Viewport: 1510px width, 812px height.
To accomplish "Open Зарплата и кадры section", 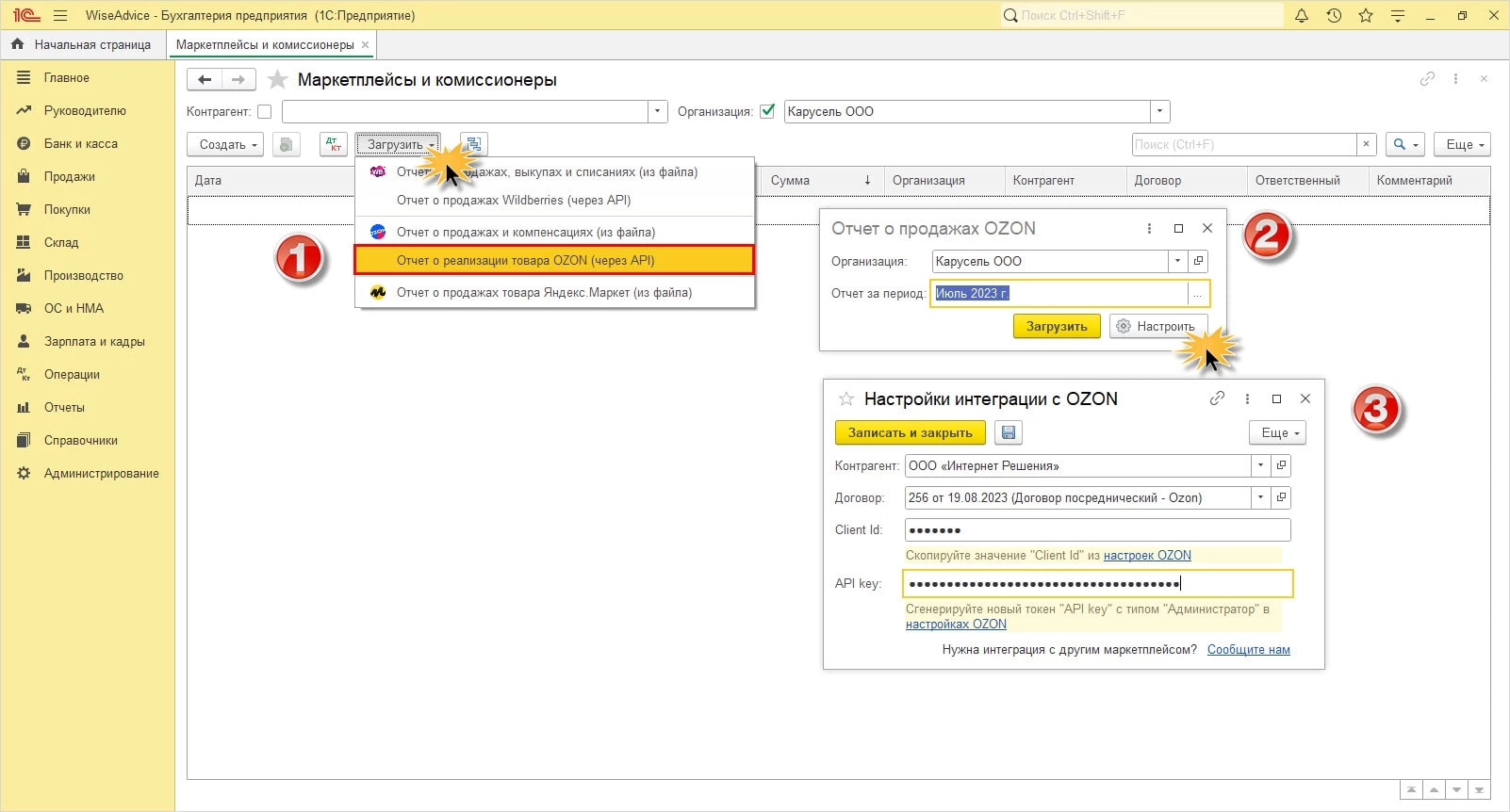I will [94, 341].
